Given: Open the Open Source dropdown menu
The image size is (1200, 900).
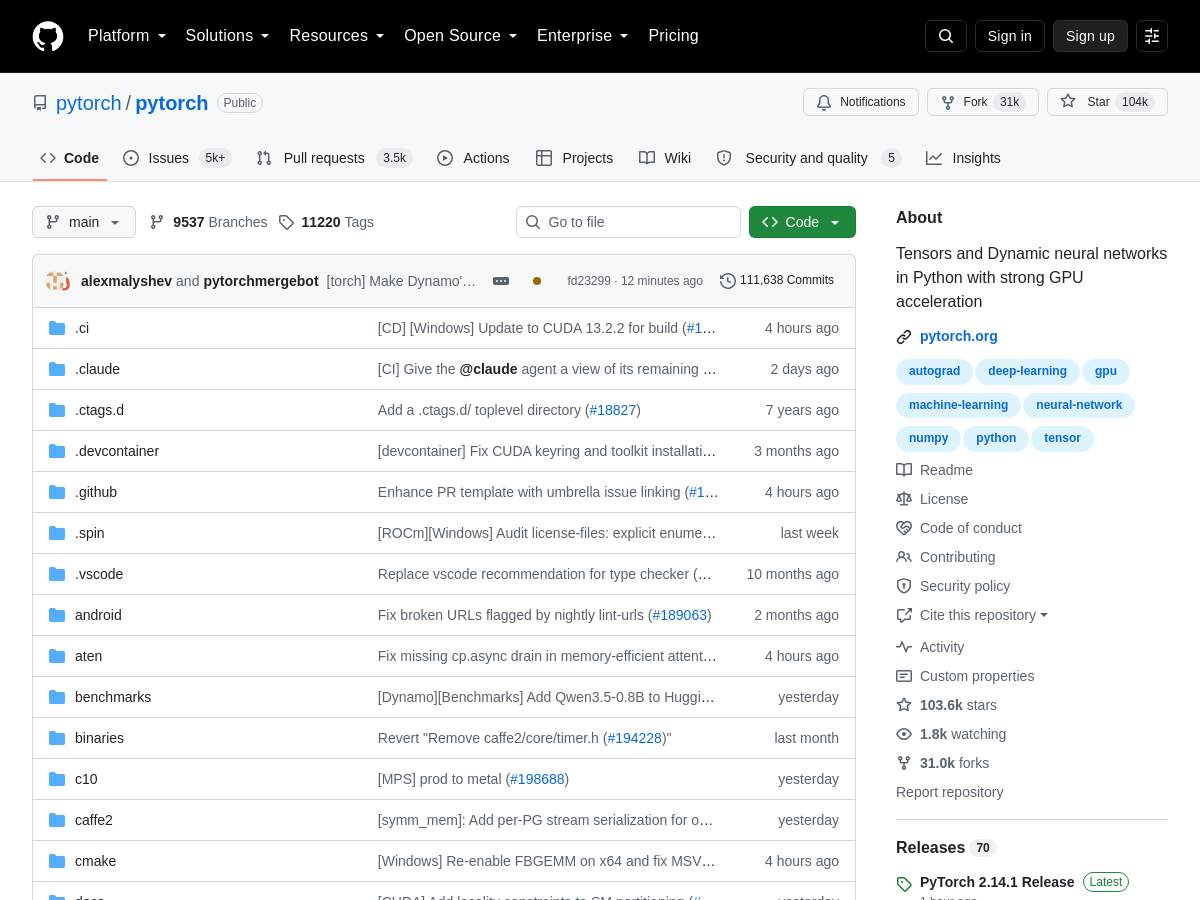Looking at the screenshot, I should point(461,36).
